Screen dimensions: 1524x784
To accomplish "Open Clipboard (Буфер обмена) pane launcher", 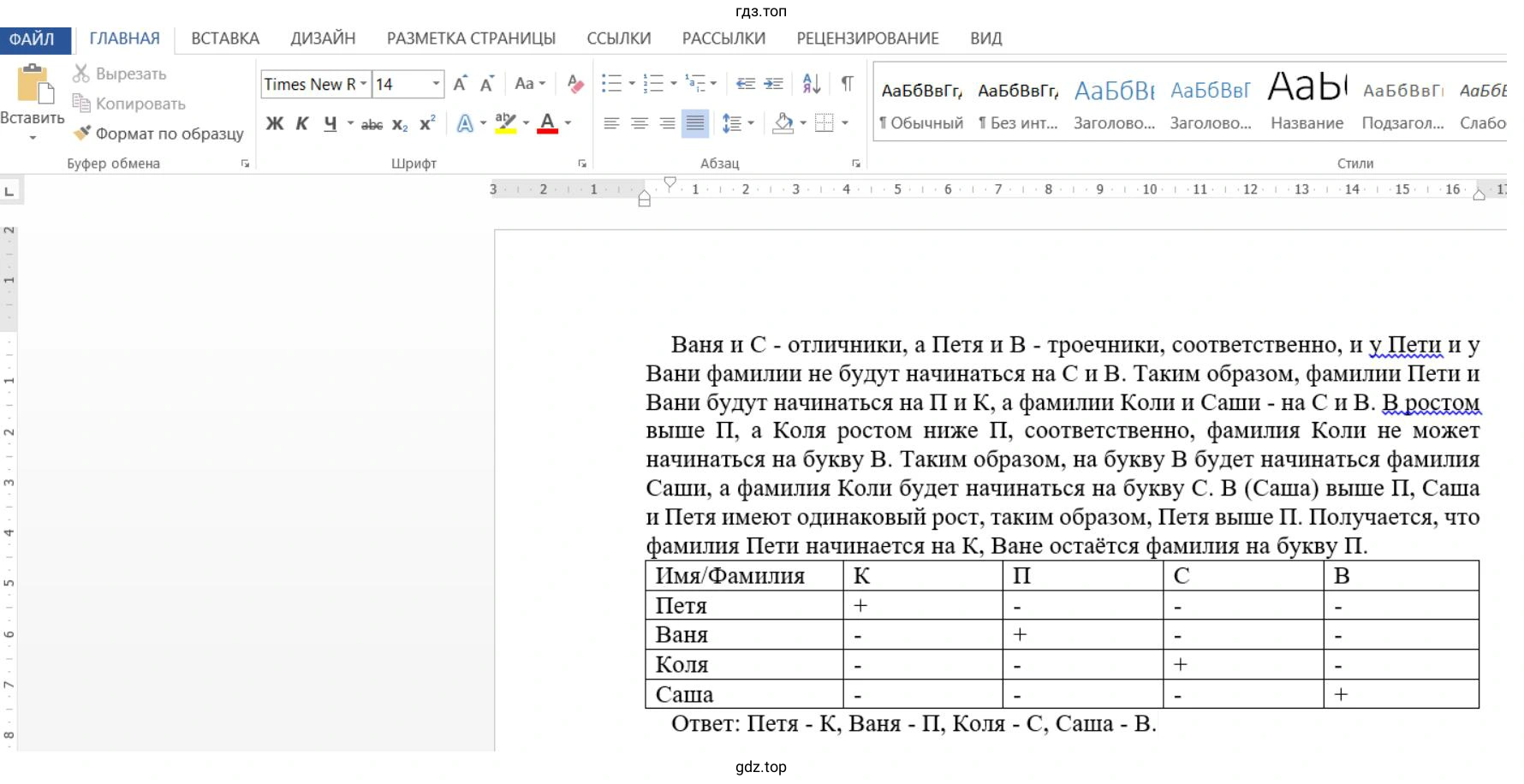I will click(245, 163).
